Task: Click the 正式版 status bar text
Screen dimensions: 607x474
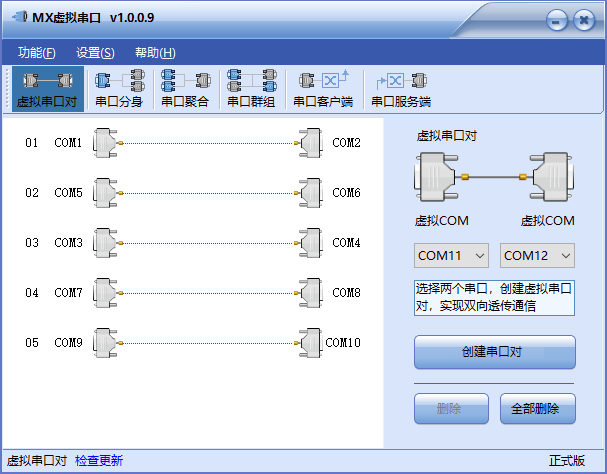Action: point(567,460)
